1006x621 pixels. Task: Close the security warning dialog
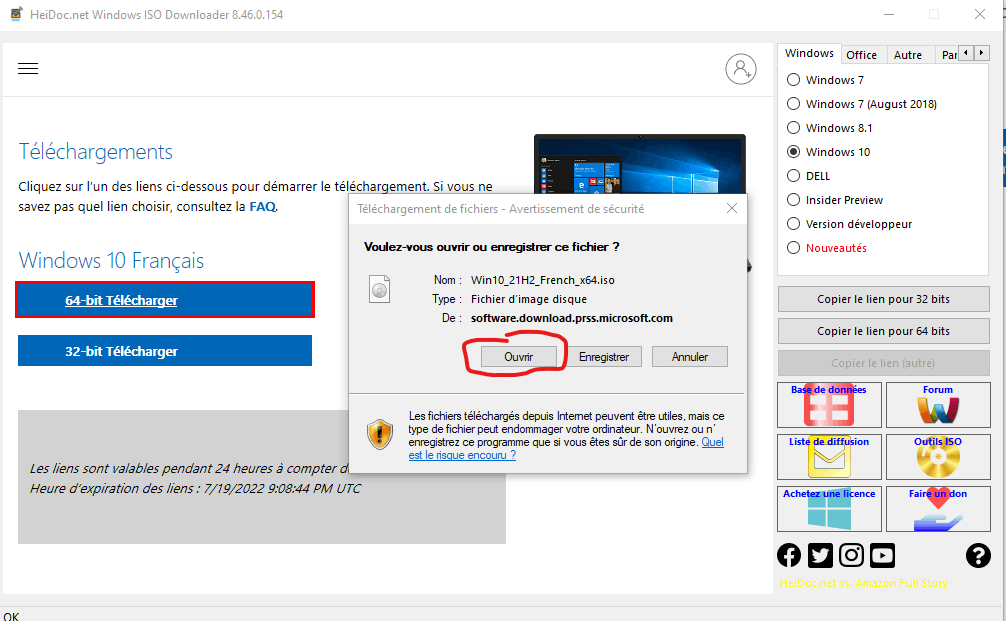[x=731, y=208]
